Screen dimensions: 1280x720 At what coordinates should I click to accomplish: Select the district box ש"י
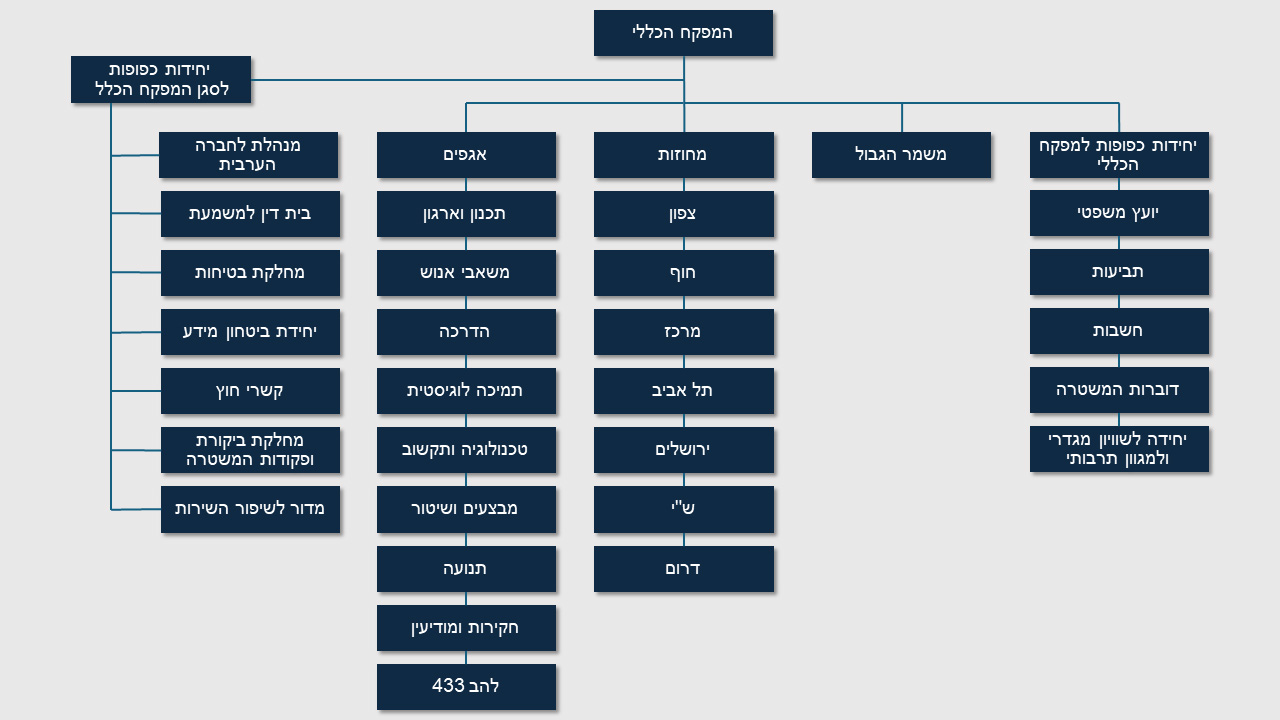(683, 509)
